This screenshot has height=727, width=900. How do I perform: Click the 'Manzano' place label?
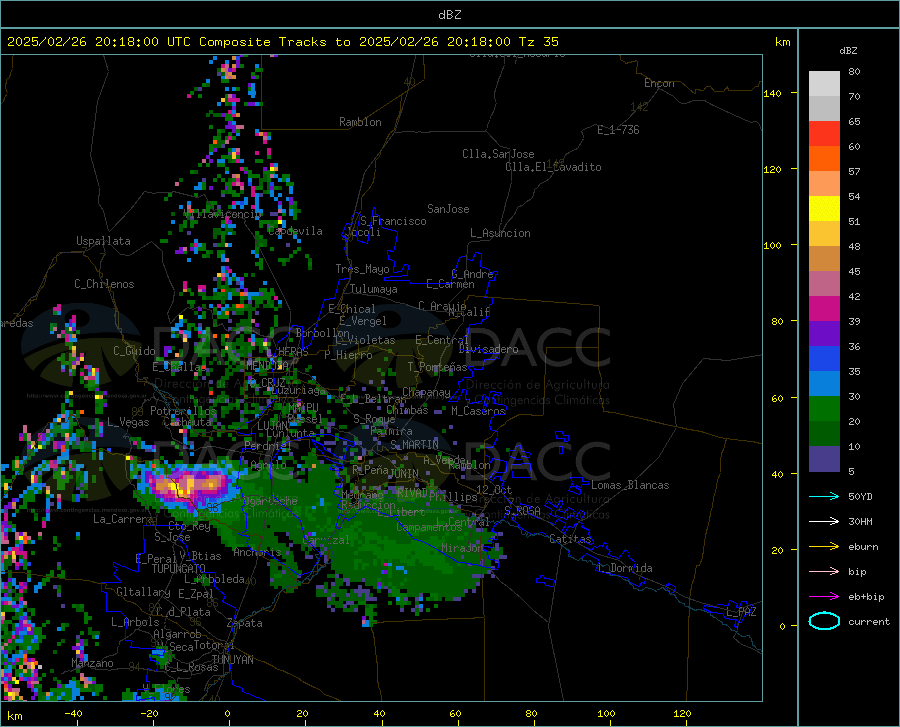click(x=92, y=663)
